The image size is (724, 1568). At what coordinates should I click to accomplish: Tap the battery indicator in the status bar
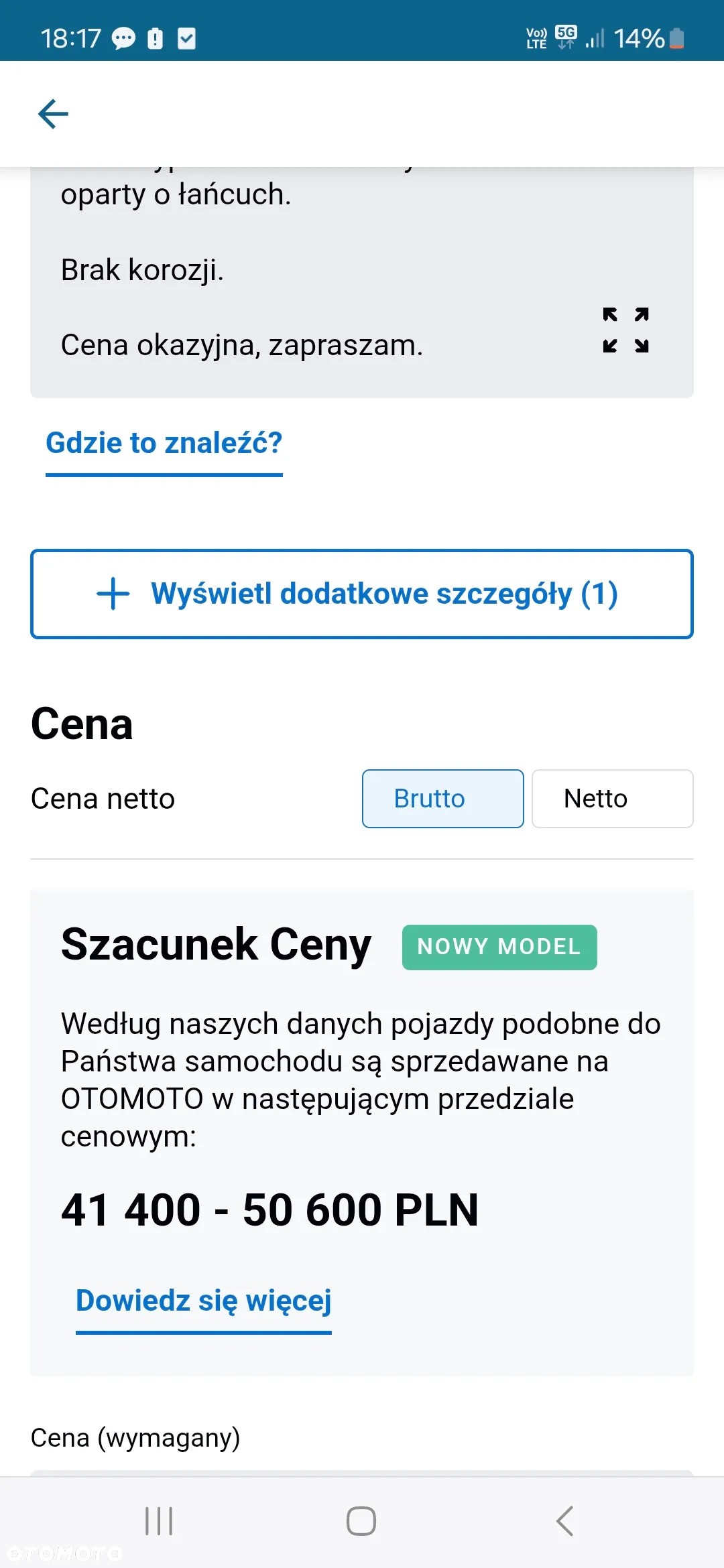[677, 38]
